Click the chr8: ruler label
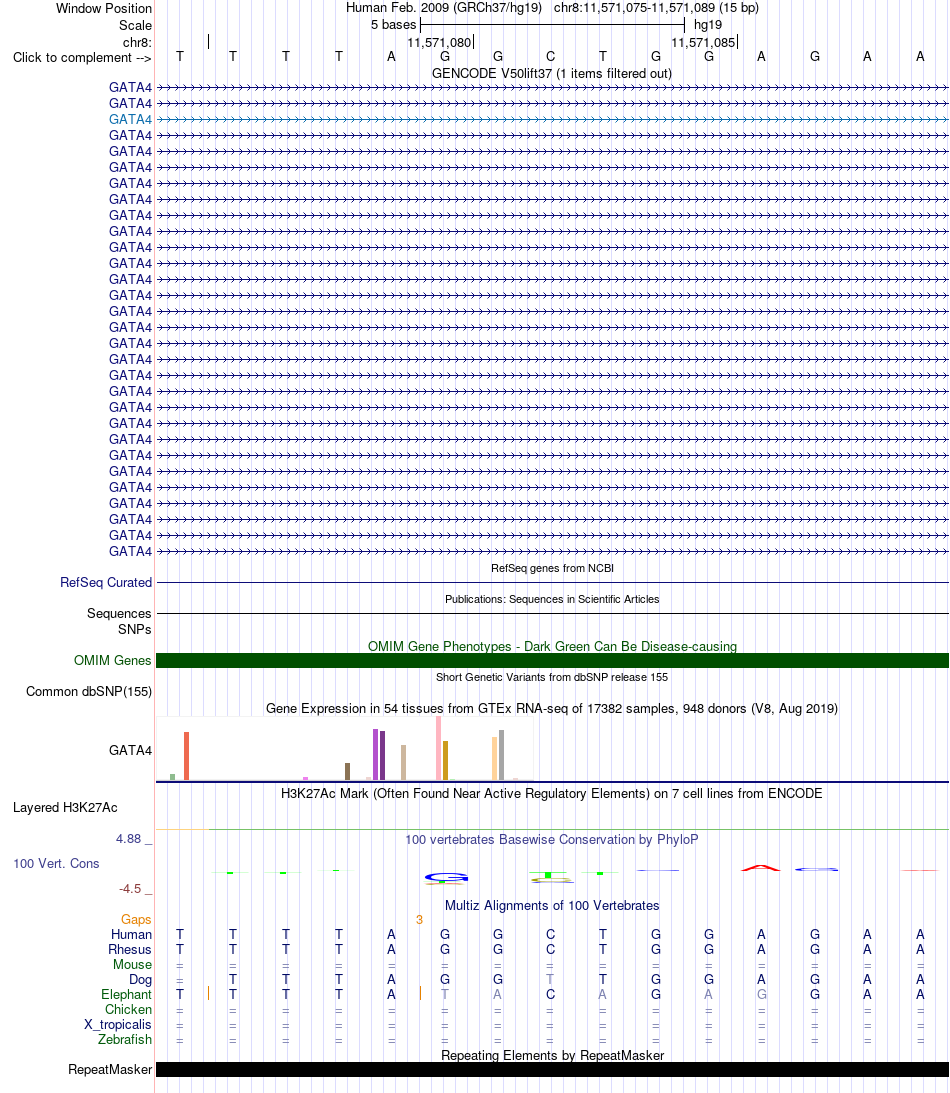 pos(137,43)
